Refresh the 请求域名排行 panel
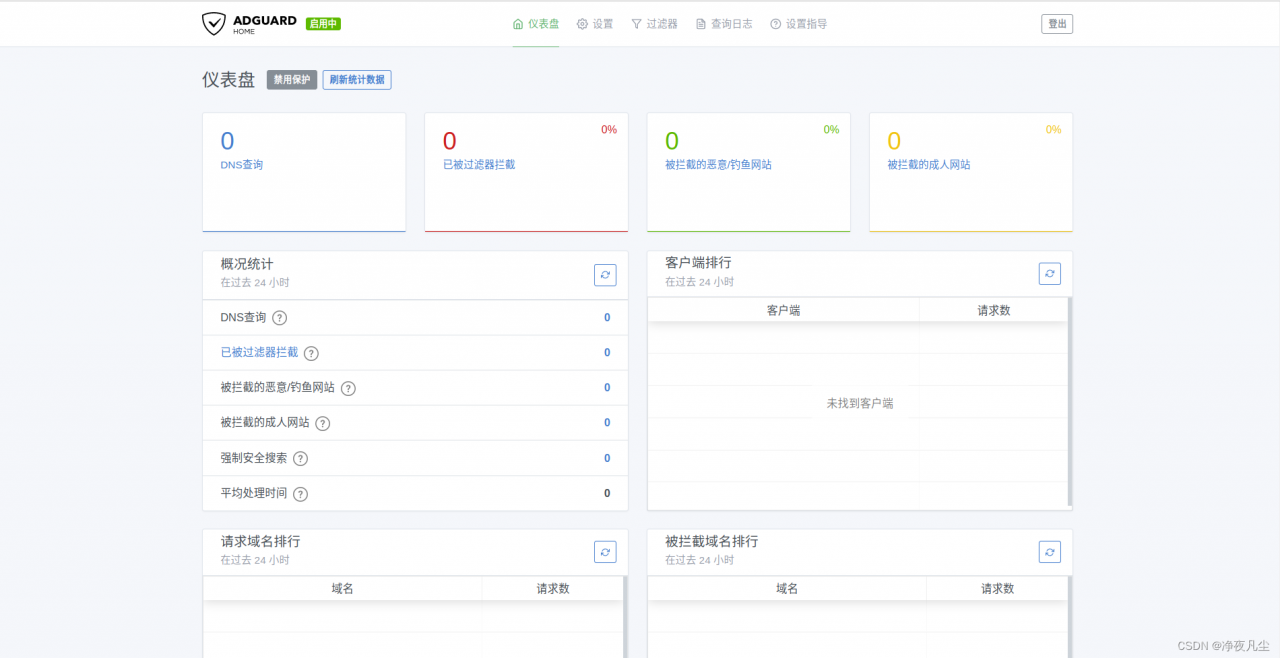The image size is (1280, 658). [x=605, y=552]
